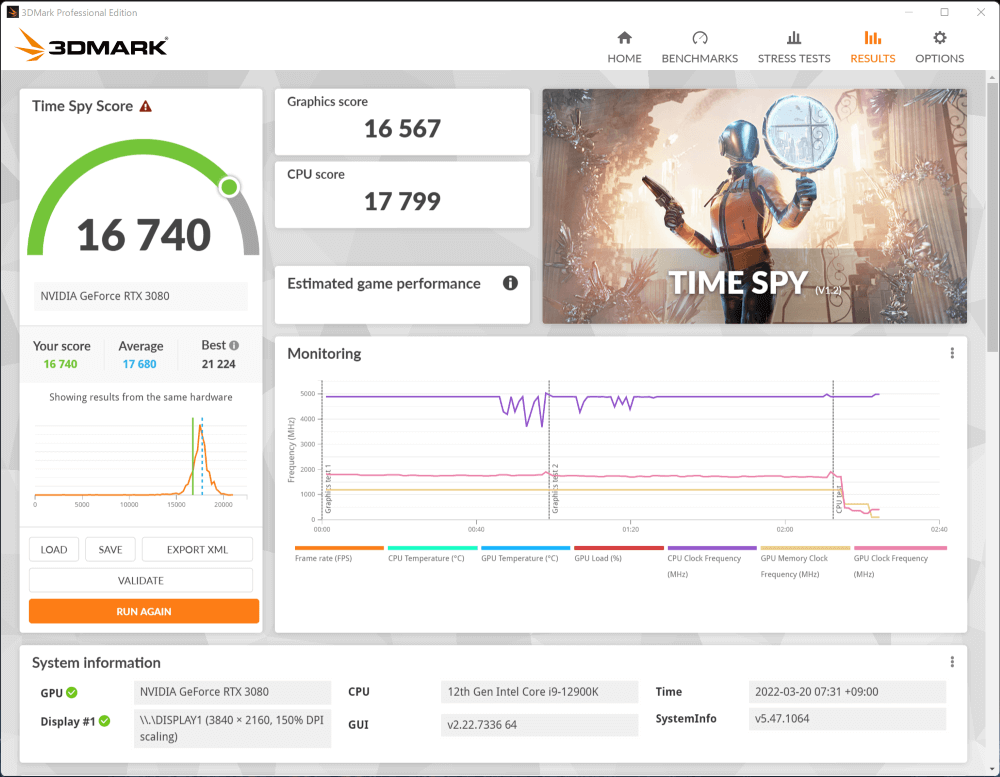Click the VALIDATE button
Viewport: 1000px width, 777px height.
click(x=141, y=580)
